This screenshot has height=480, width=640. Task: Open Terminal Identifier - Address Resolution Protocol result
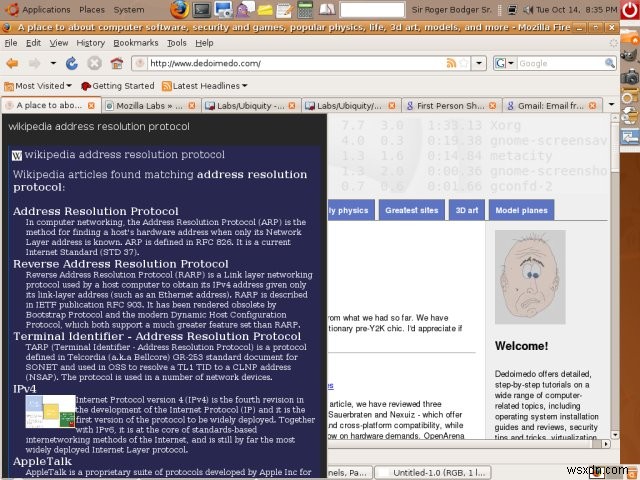point(157,336)
